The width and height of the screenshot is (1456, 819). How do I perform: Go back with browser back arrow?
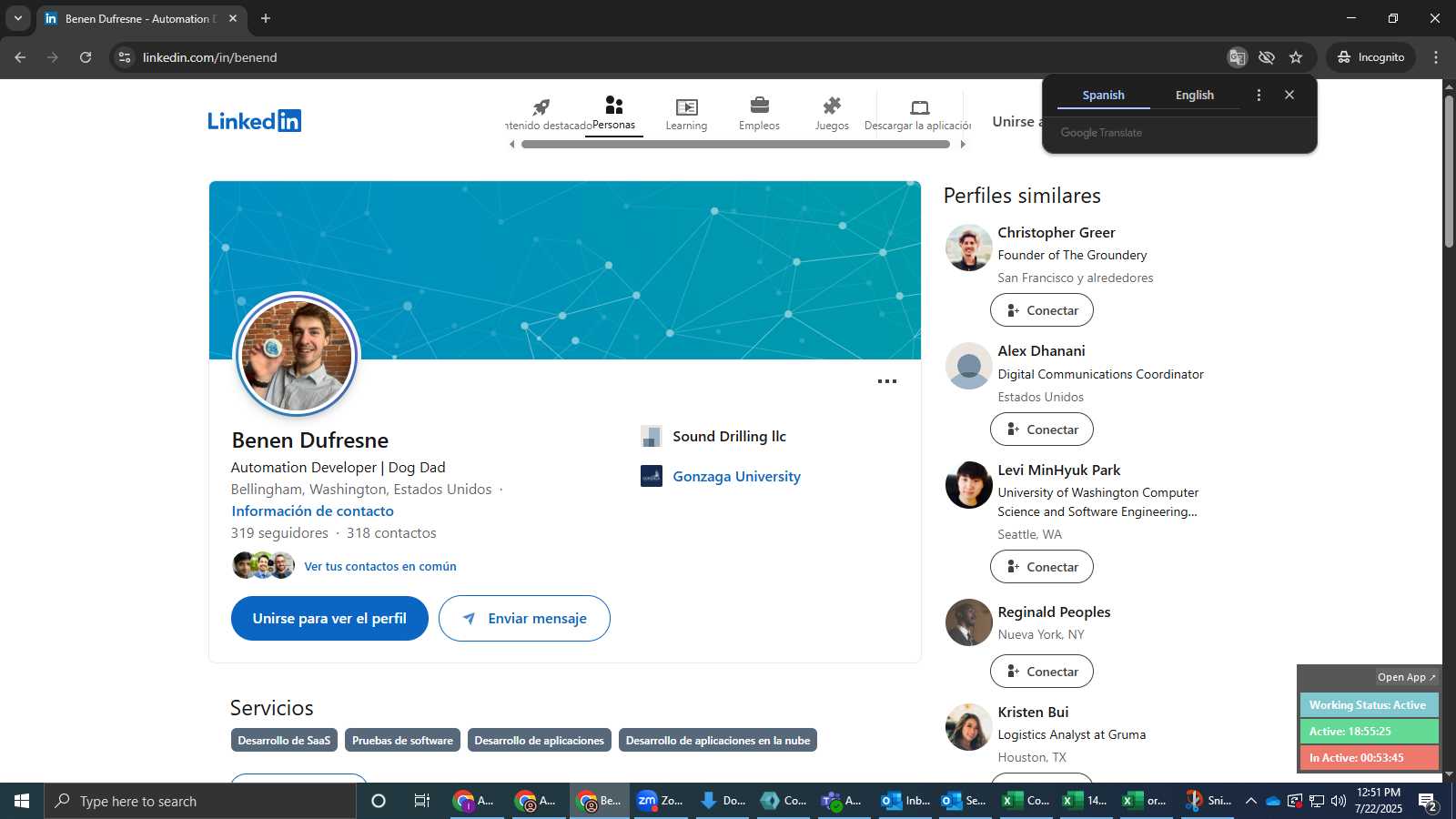coord(20,57)
